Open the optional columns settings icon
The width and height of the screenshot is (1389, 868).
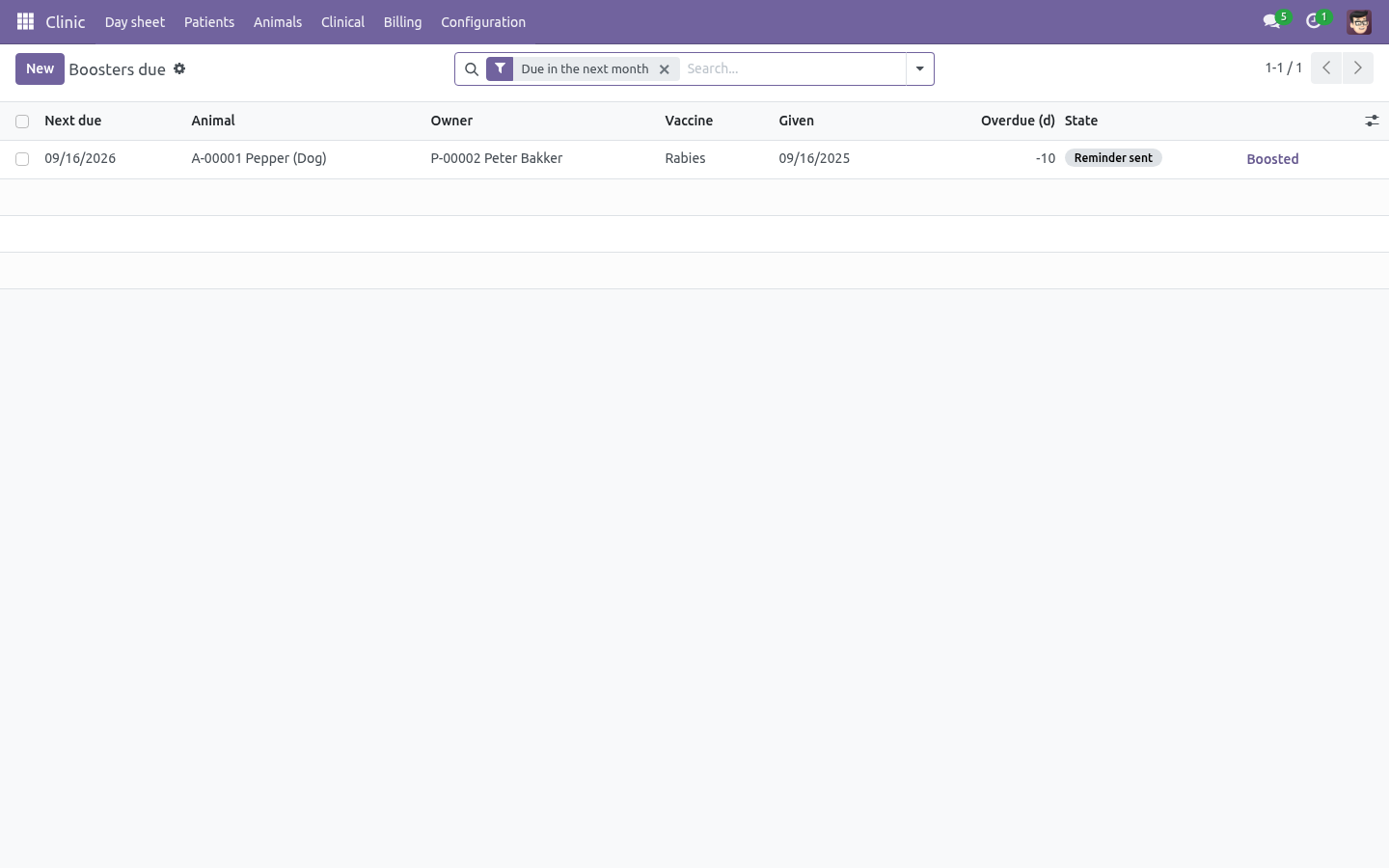[1372, 121]
